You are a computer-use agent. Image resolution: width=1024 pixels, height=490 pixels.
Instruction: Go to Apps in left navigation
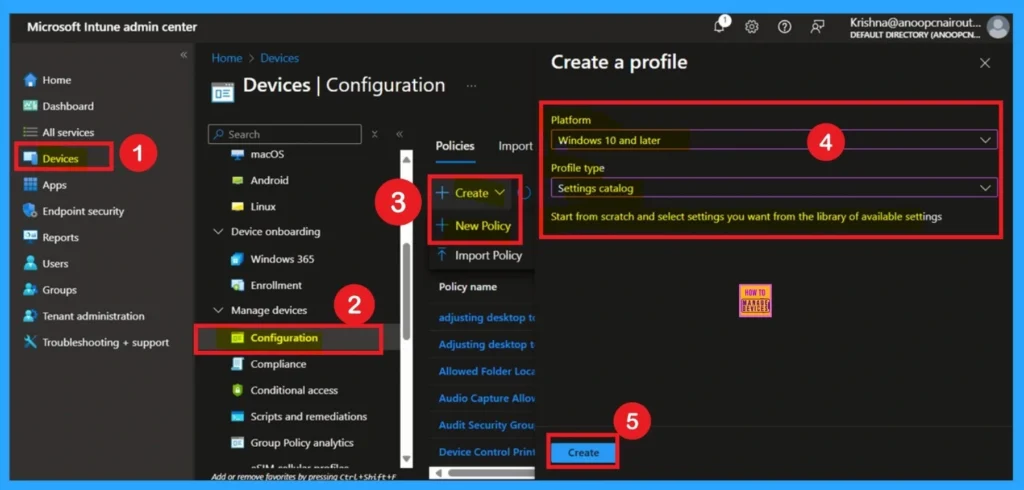54,185
